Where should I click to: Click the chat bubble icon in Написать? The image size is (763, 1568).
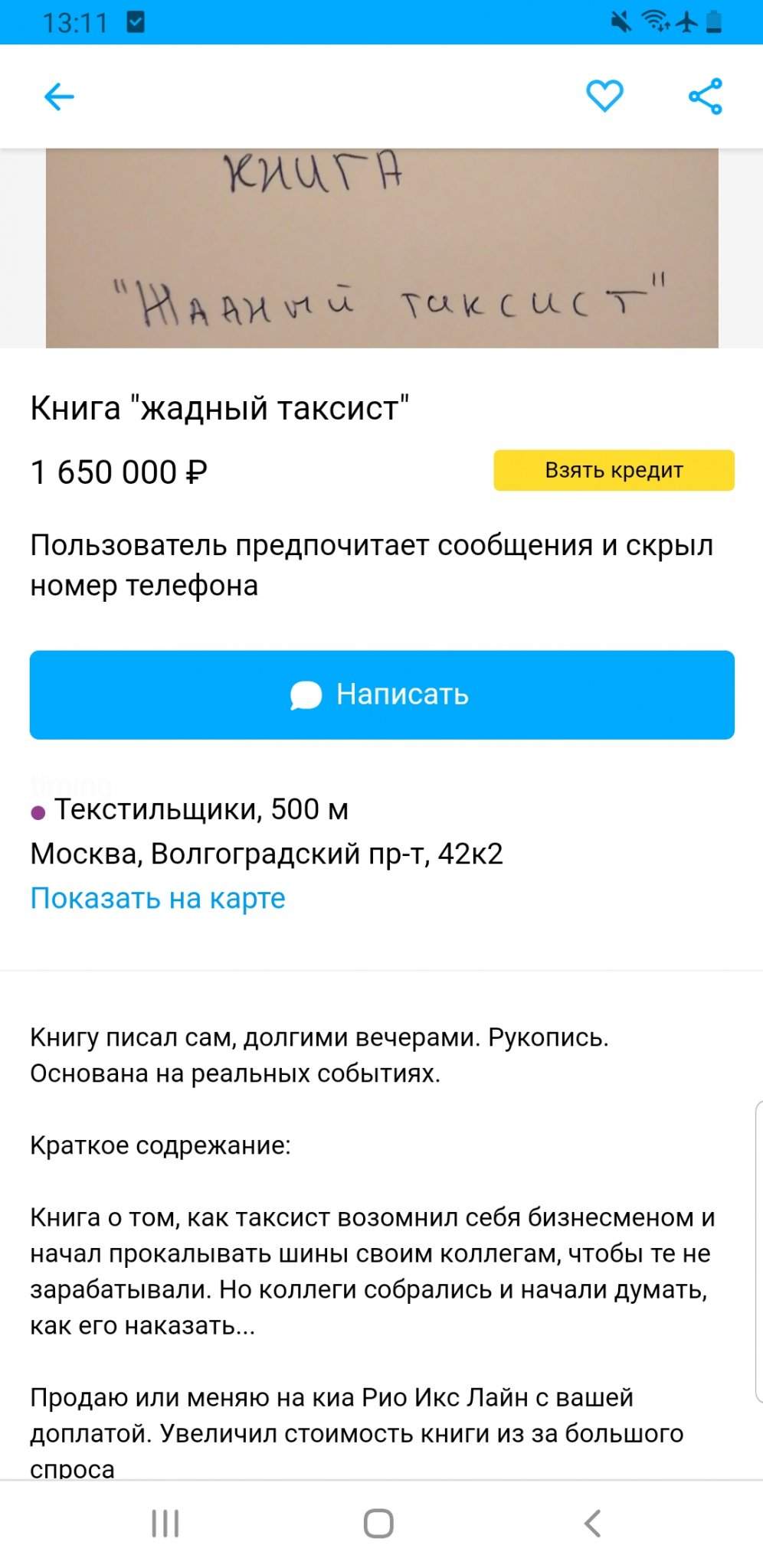[x=306, y=695]
